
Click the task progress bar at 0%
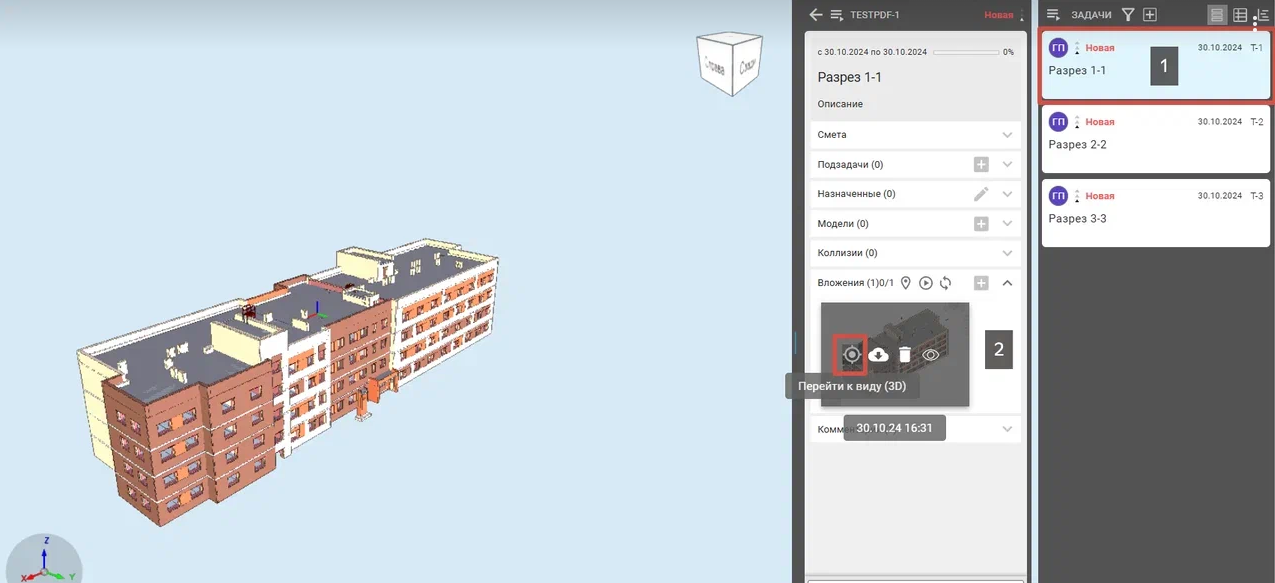[x=965, y=52]
